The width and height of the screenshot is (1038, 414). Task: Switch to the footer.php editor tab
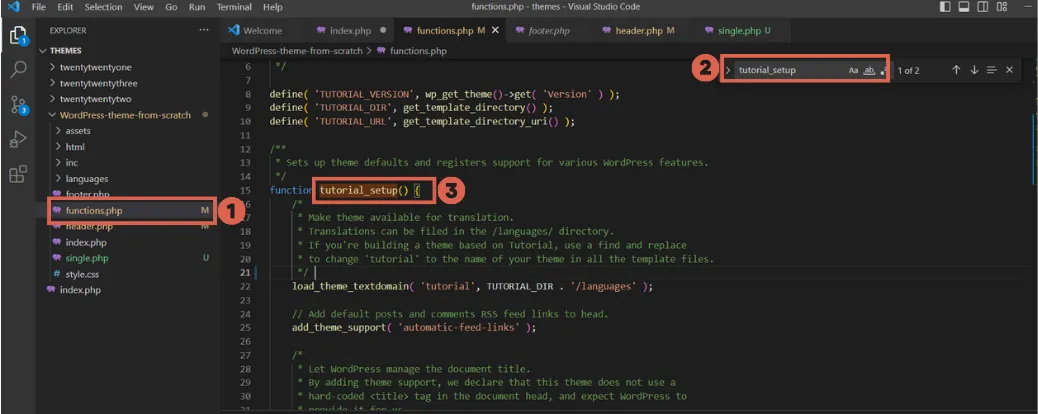(x=549, y=30)
